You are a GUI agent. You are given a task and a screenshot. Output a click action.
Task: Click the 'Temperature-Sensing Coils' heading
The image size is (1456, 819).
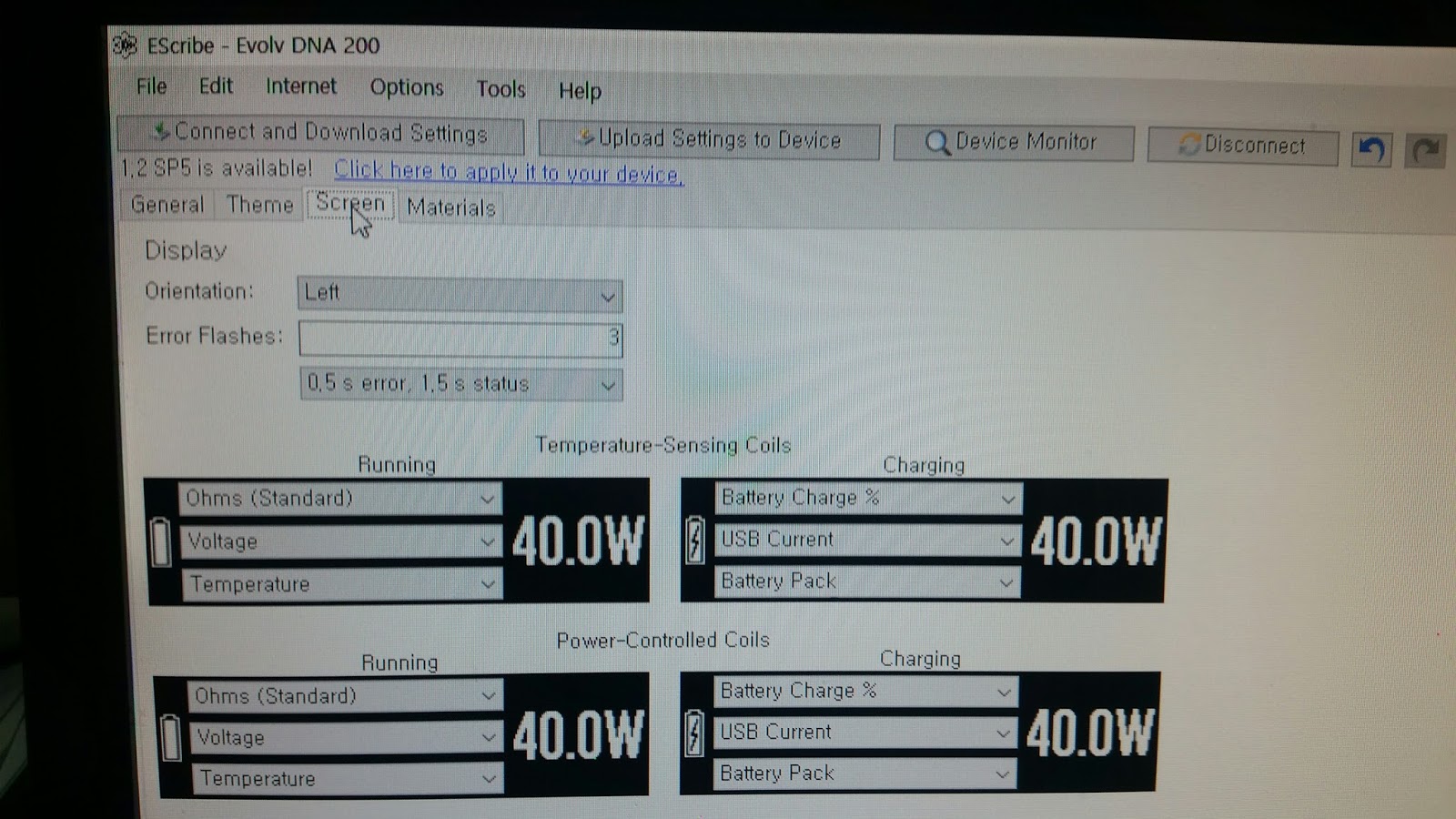coord(662,445)
